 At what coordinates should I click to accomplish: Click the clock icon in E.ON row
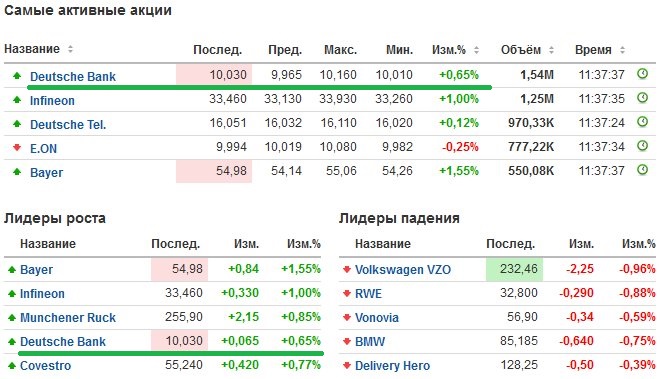pos(642,146)
